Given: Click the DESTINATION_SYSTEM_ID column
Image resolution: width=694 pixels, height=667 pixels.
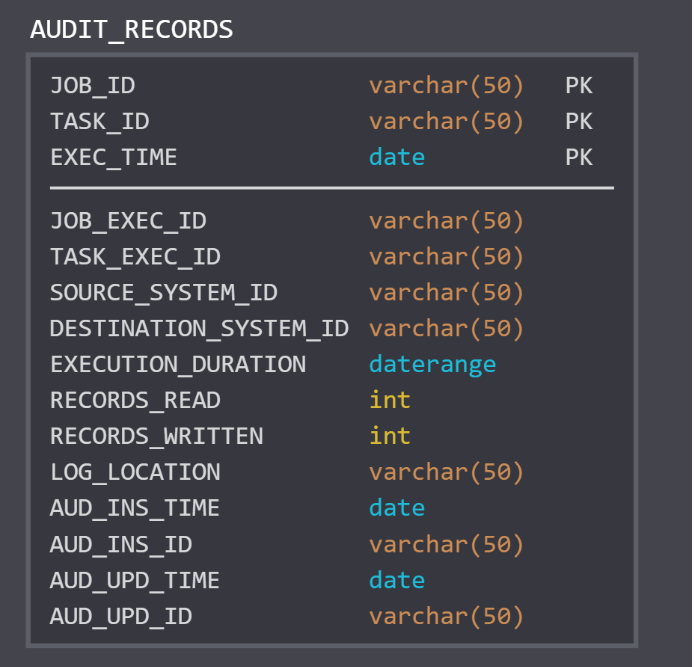Looking at the screenshot, I should tap(199, 329).
